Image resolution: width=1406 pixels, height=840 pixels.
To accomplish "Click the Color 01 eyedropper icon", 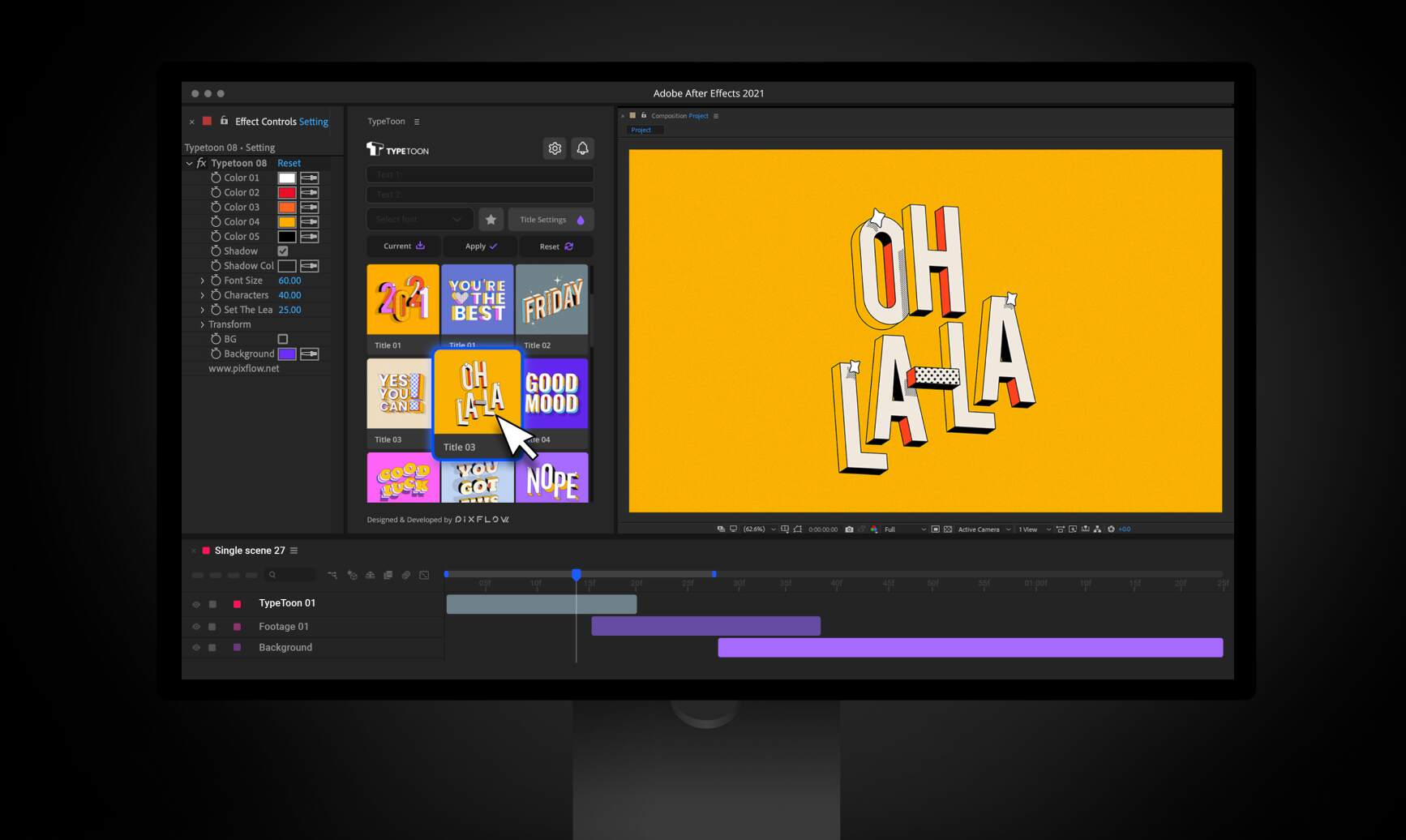I will (310, 178).
